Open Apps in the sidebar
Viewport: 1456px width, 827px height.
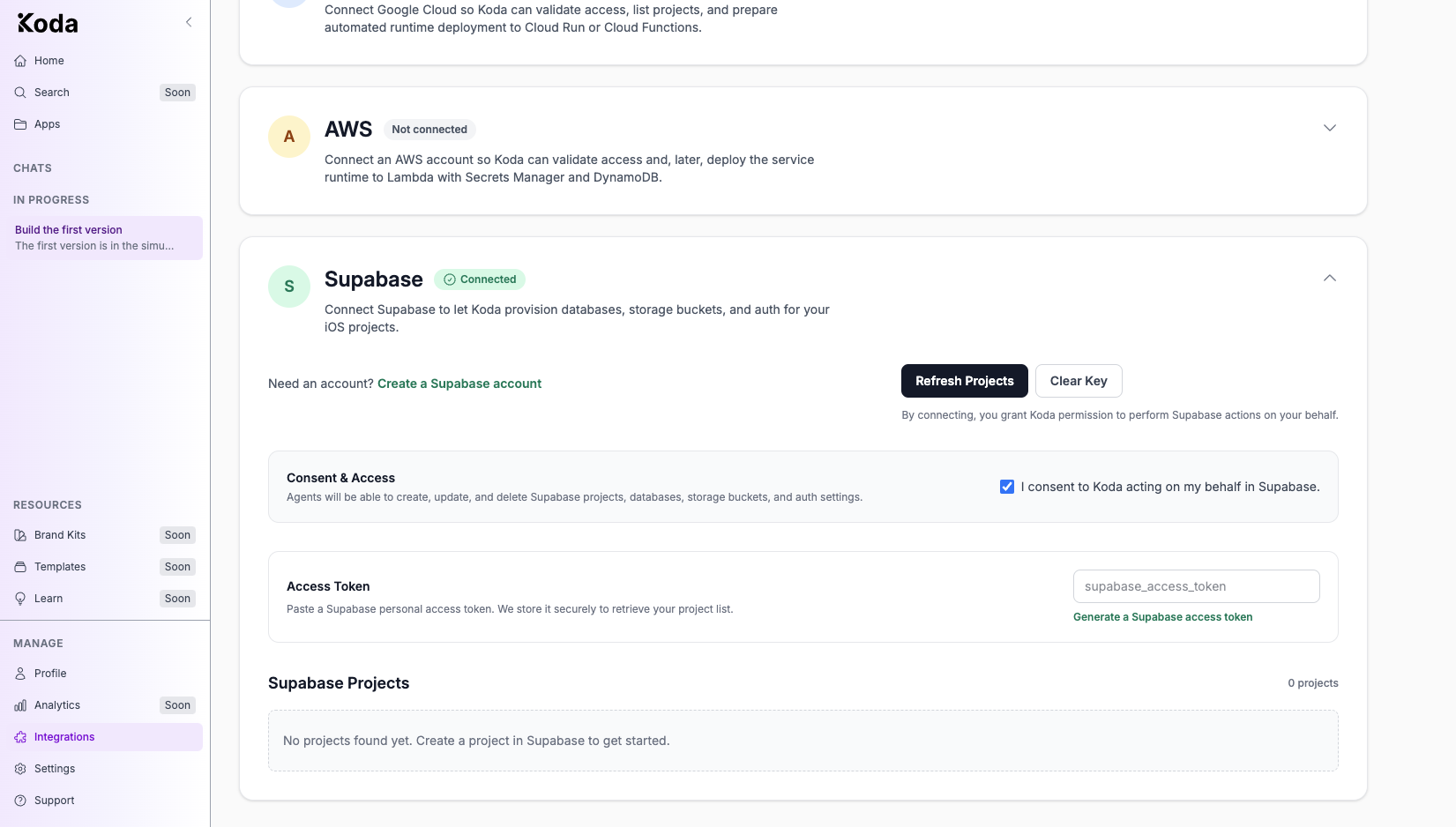point(105,124)
